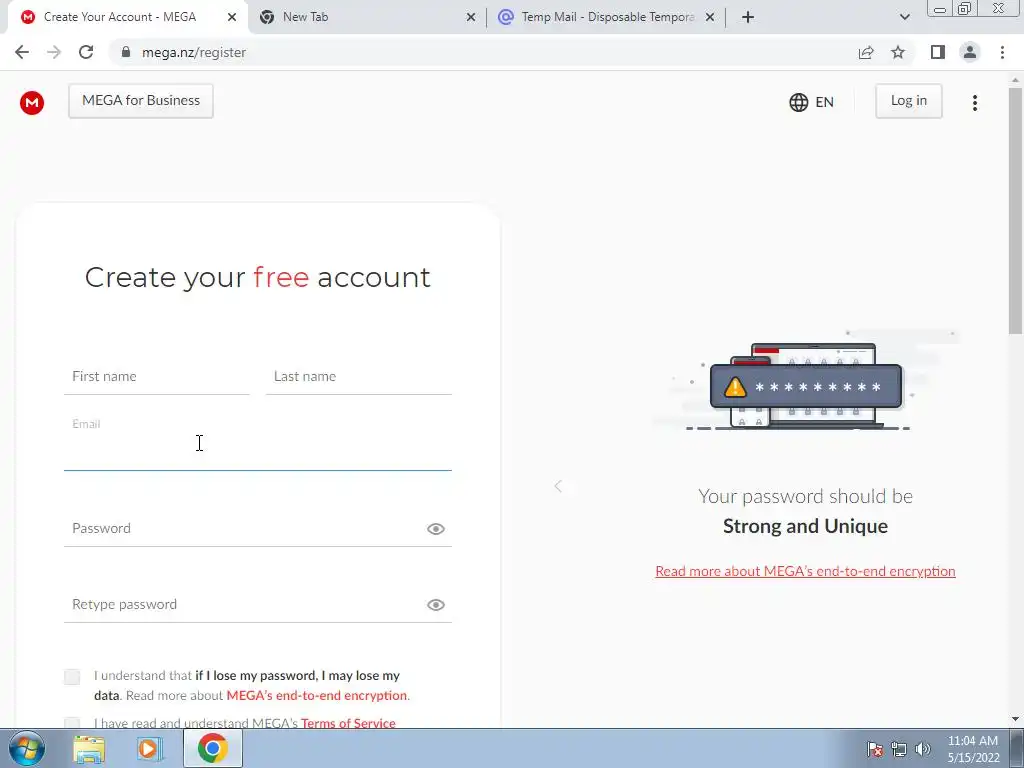
Task: Open a new browser tab with plus
Action: tap(748, 17)
